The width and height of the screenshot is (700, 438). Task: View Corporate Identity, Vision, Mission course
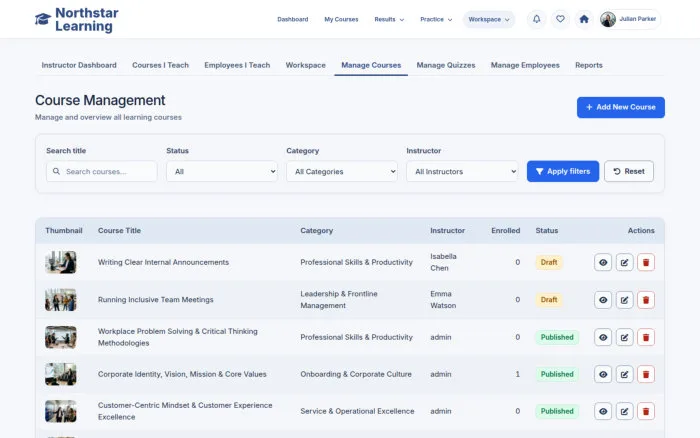[x=603, y=375]
